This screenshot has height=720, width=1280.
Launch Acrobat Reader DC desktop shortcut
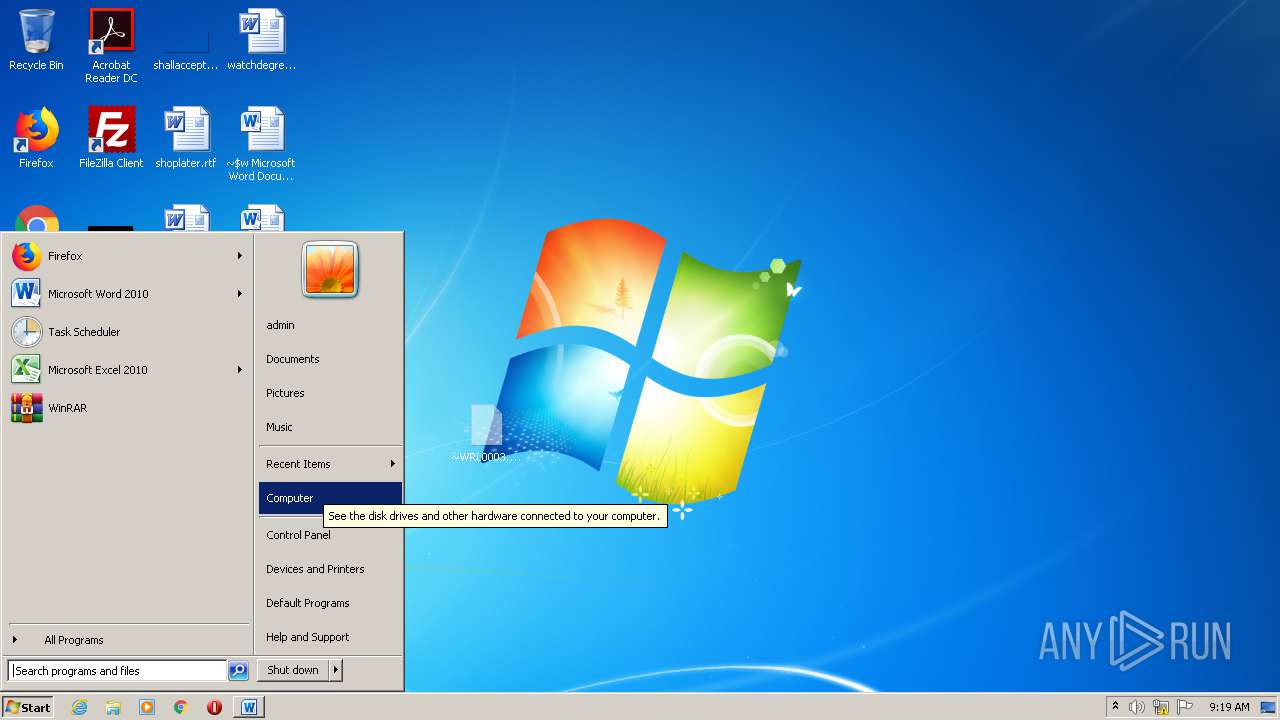pos(111,46)
